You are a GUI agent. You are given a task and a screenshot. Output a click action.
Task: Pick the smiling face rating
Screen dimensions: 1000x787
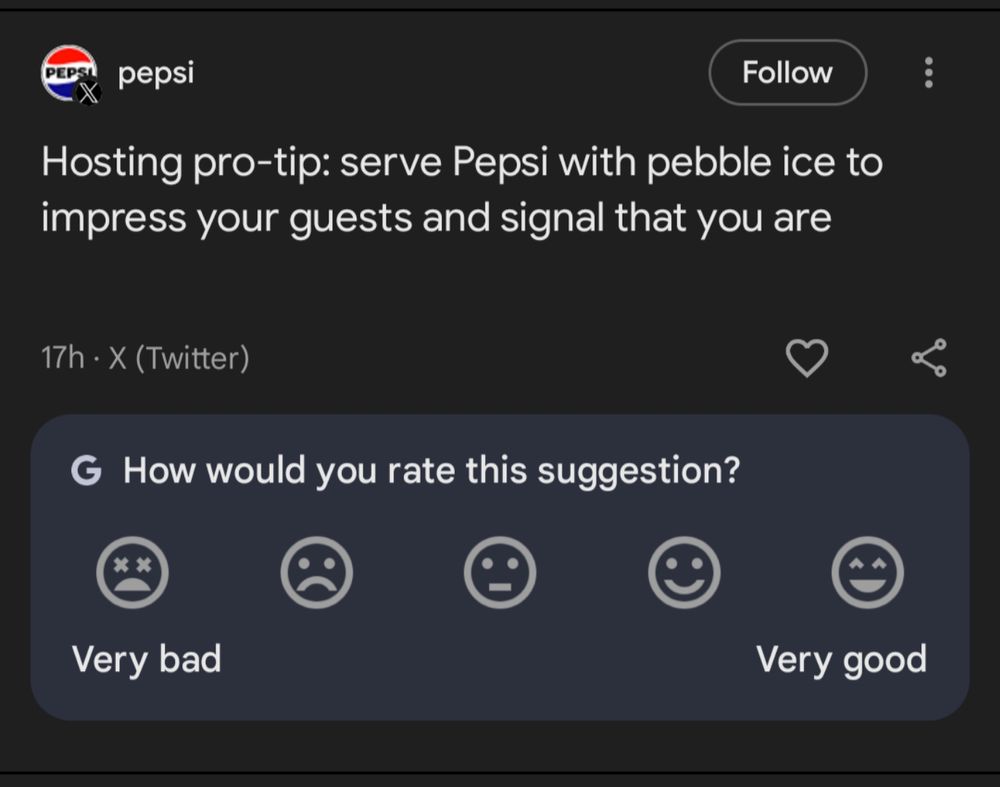pos(684,573)
